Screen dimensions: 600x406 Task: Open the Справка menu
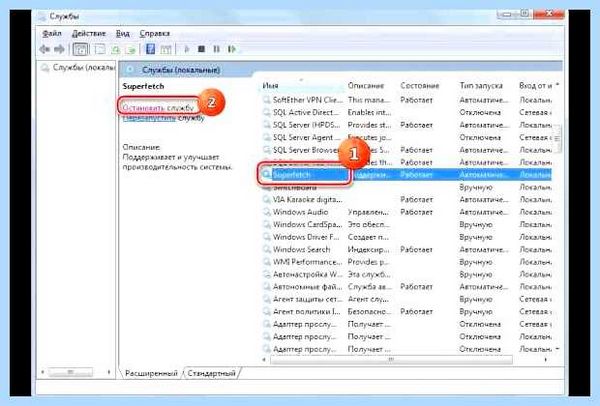pyautogui.click(x=155, y=33)
